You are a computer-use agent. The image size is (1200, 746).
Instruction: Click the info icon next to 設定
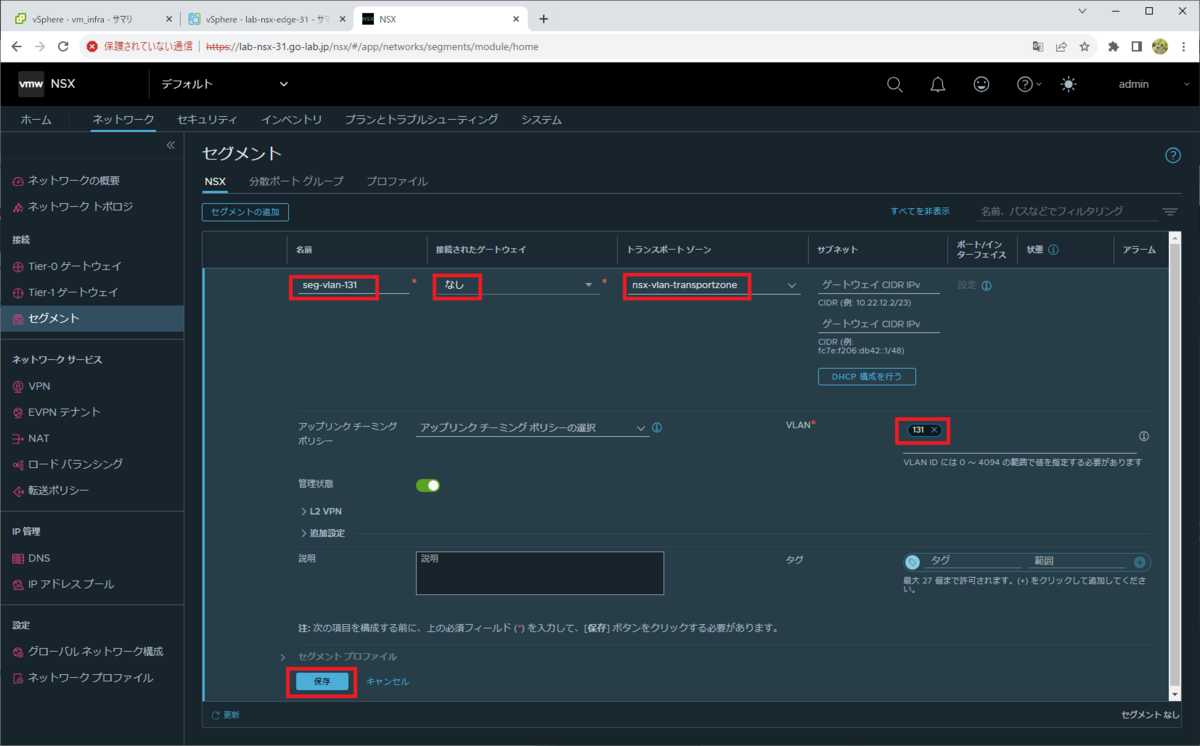coord(986,286)
